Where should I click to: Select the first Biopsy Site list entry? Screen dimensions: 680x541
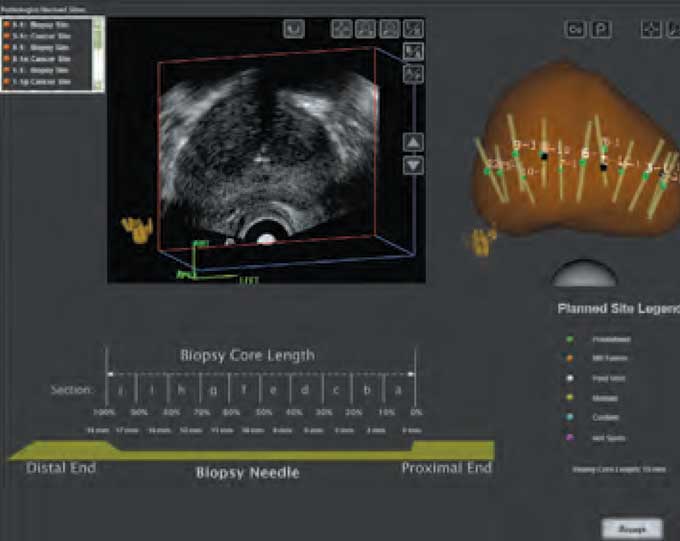[47, 25]
